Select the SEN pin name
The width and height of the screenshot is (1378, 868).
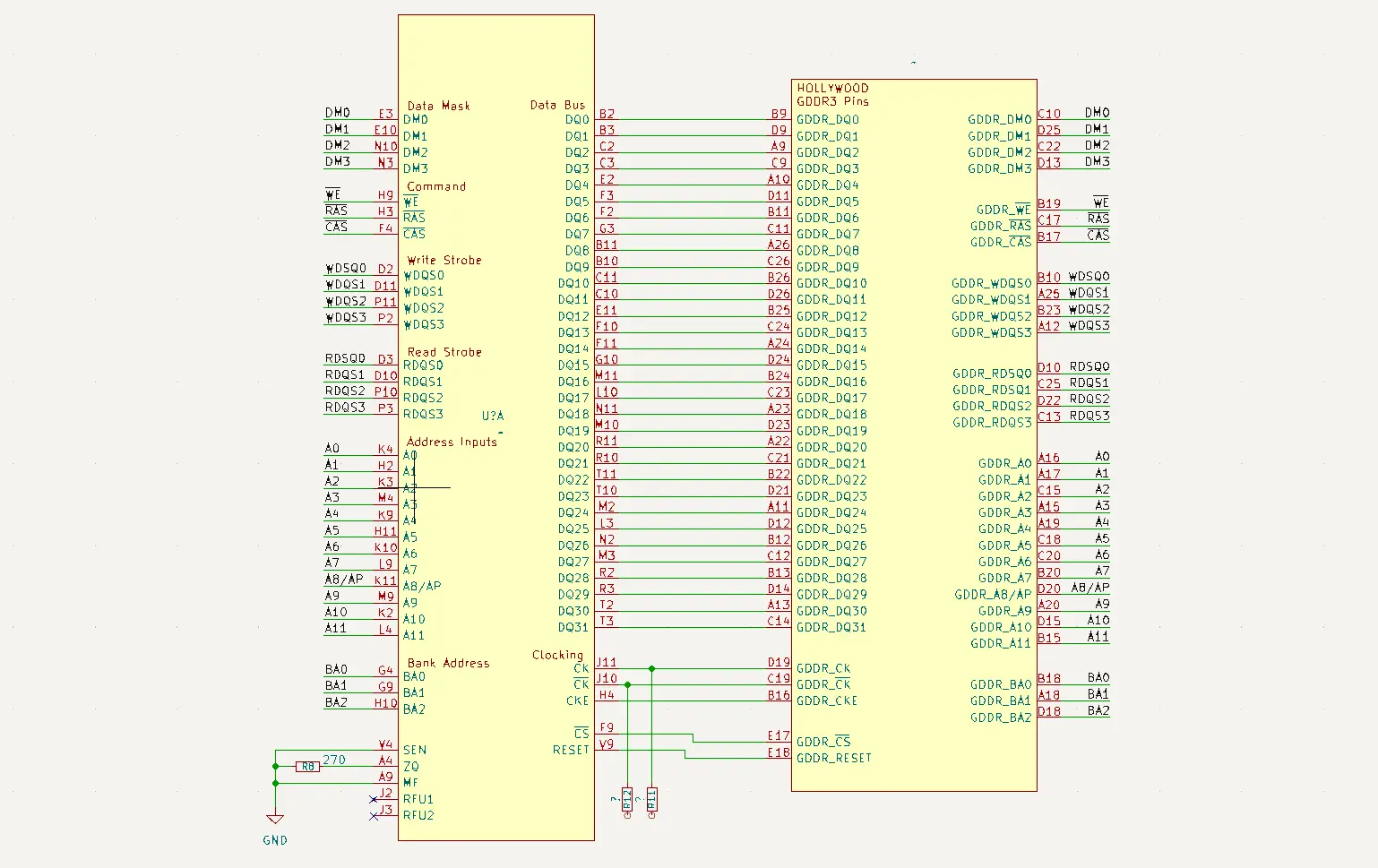coord(415,750)
